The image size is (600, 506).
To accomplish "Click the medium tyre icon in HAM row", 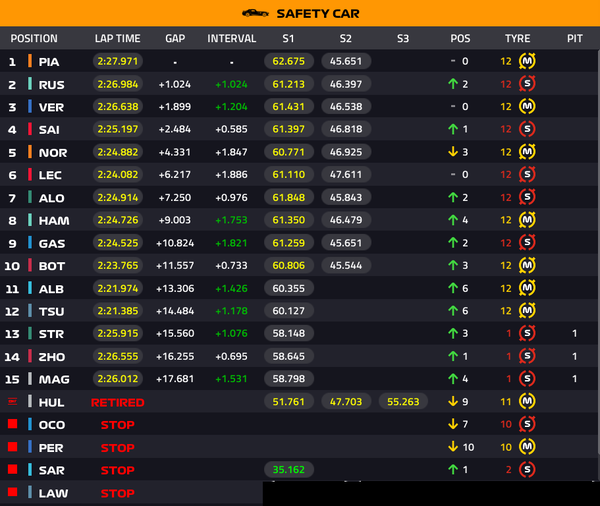I will (527, 220).
